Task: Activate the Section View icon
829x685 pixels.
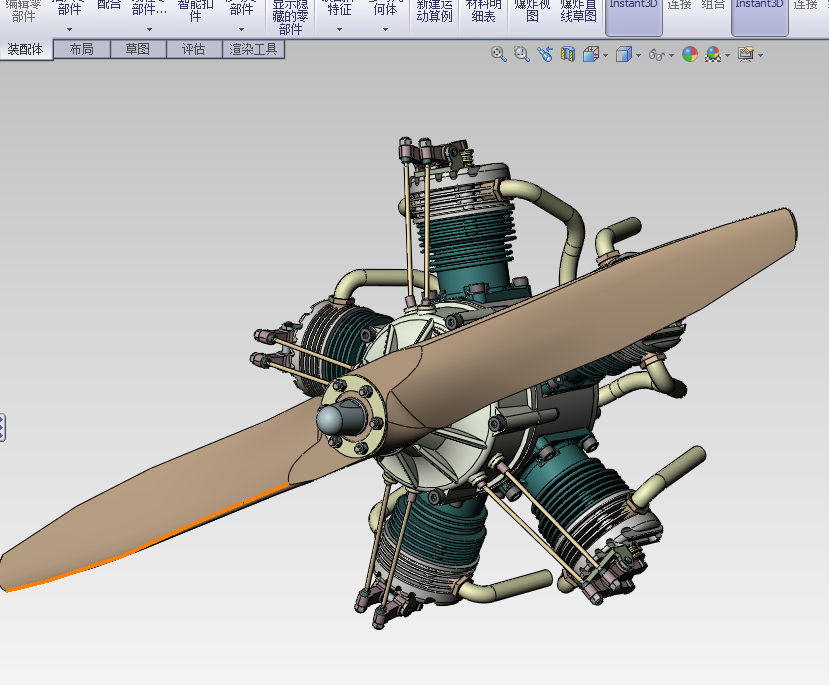Action: [568, 54]
